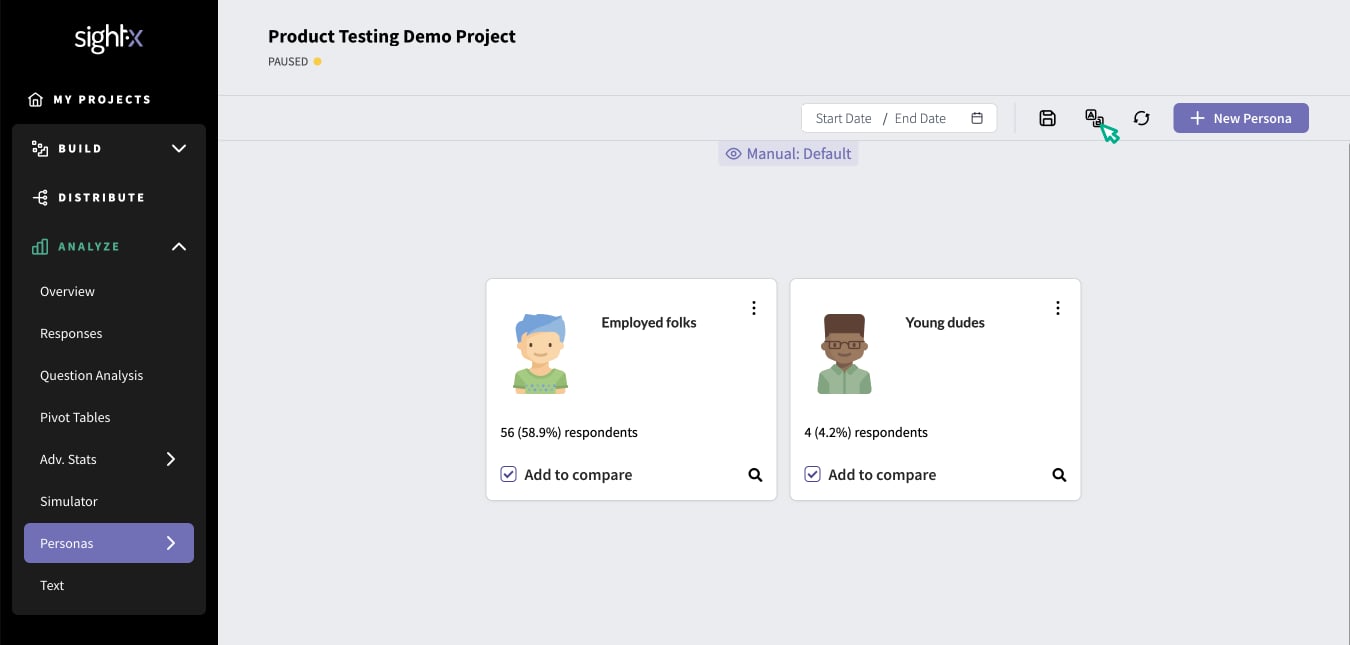Click the PAUSED status label

288,61
